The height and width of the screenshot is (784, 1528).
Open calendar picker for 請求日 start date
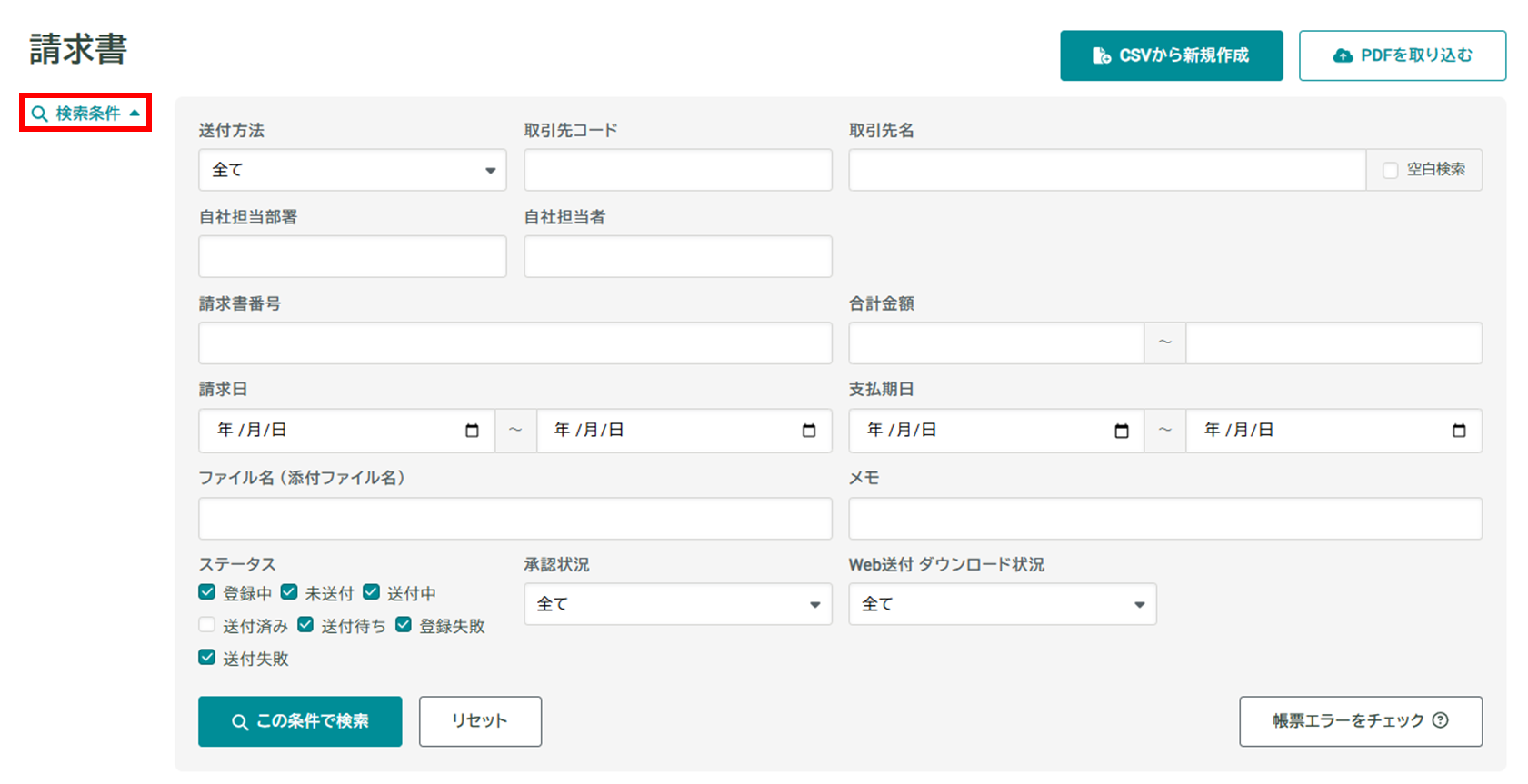(472, 431)
